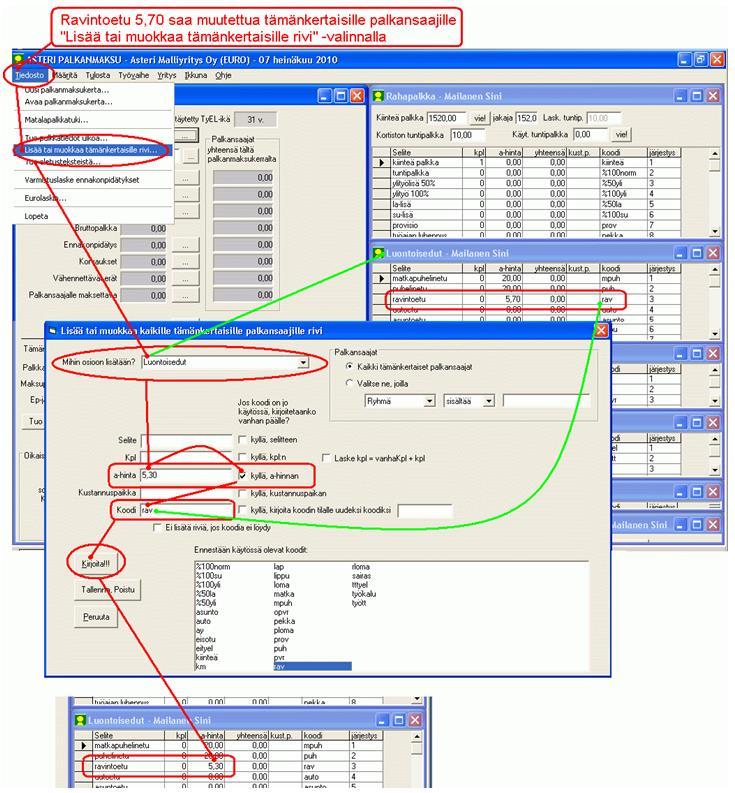Click koodi column header in Rahapalkka table

point(623,152)
